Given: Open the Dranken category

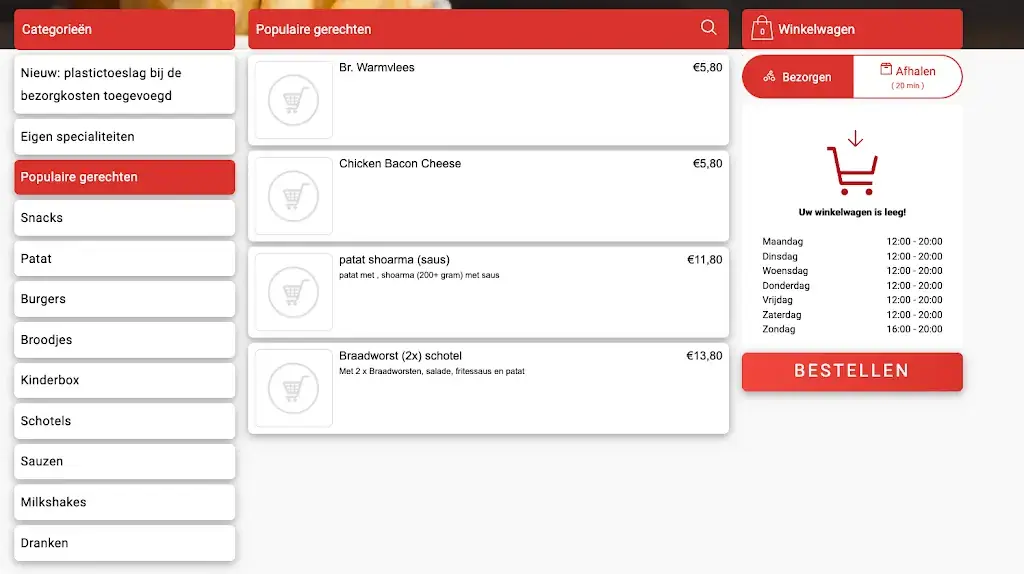Looking at the screenshot, I should 124,543.
